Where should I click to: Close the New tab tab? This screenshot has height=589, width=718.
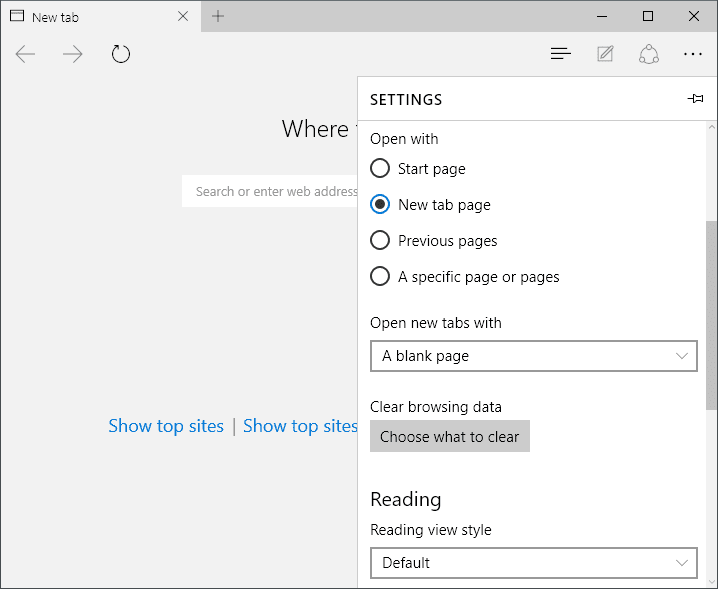pos(183,16)
